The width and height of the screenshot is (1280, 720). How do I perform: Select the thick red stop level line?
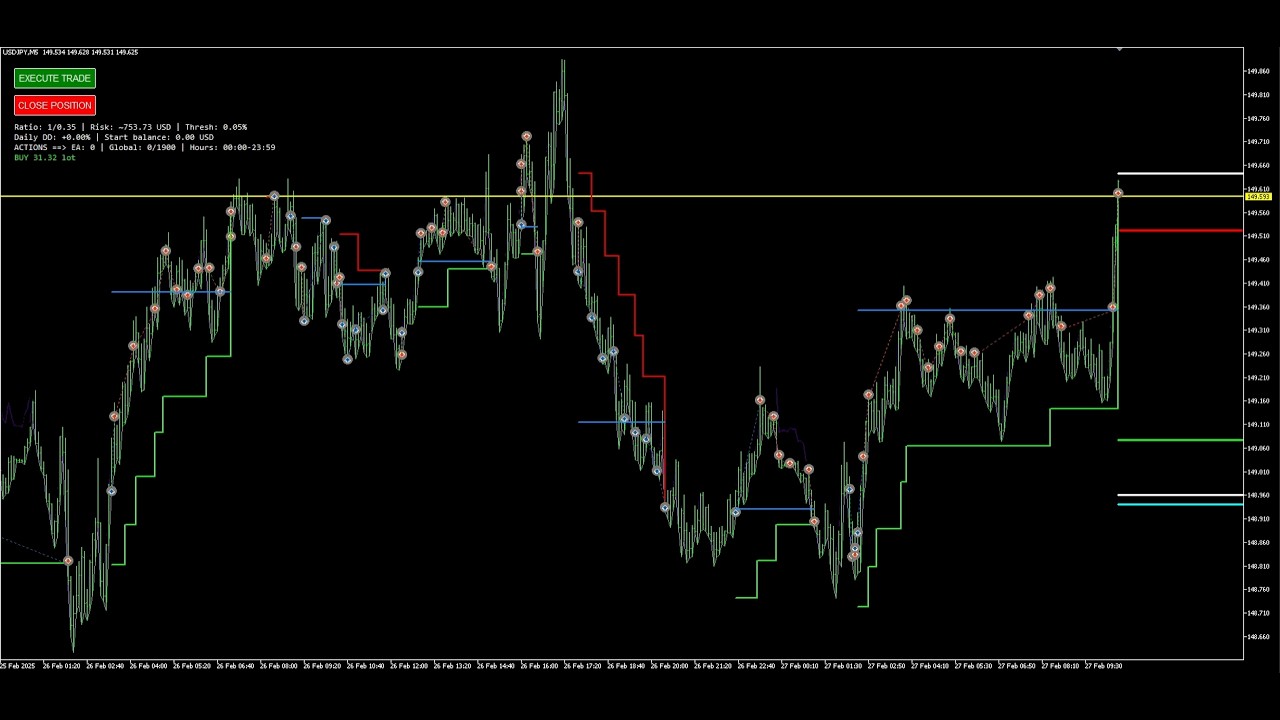pyautogui.click(x=1180, y=231)
